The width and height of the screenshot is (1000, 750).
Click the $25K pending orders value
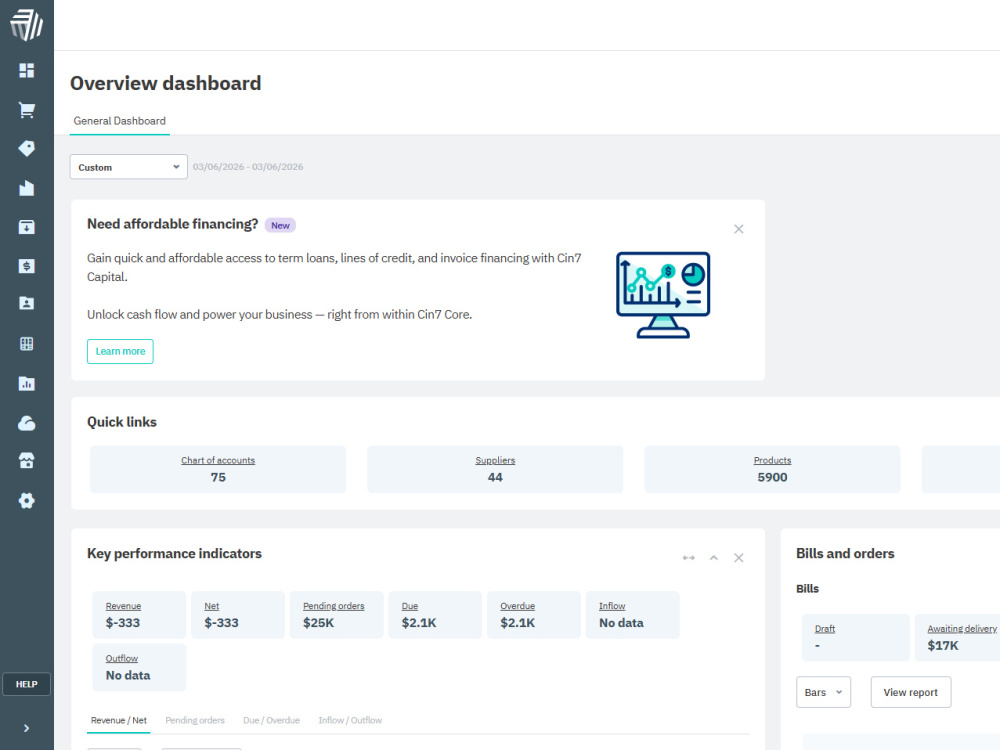click(318, 623)
